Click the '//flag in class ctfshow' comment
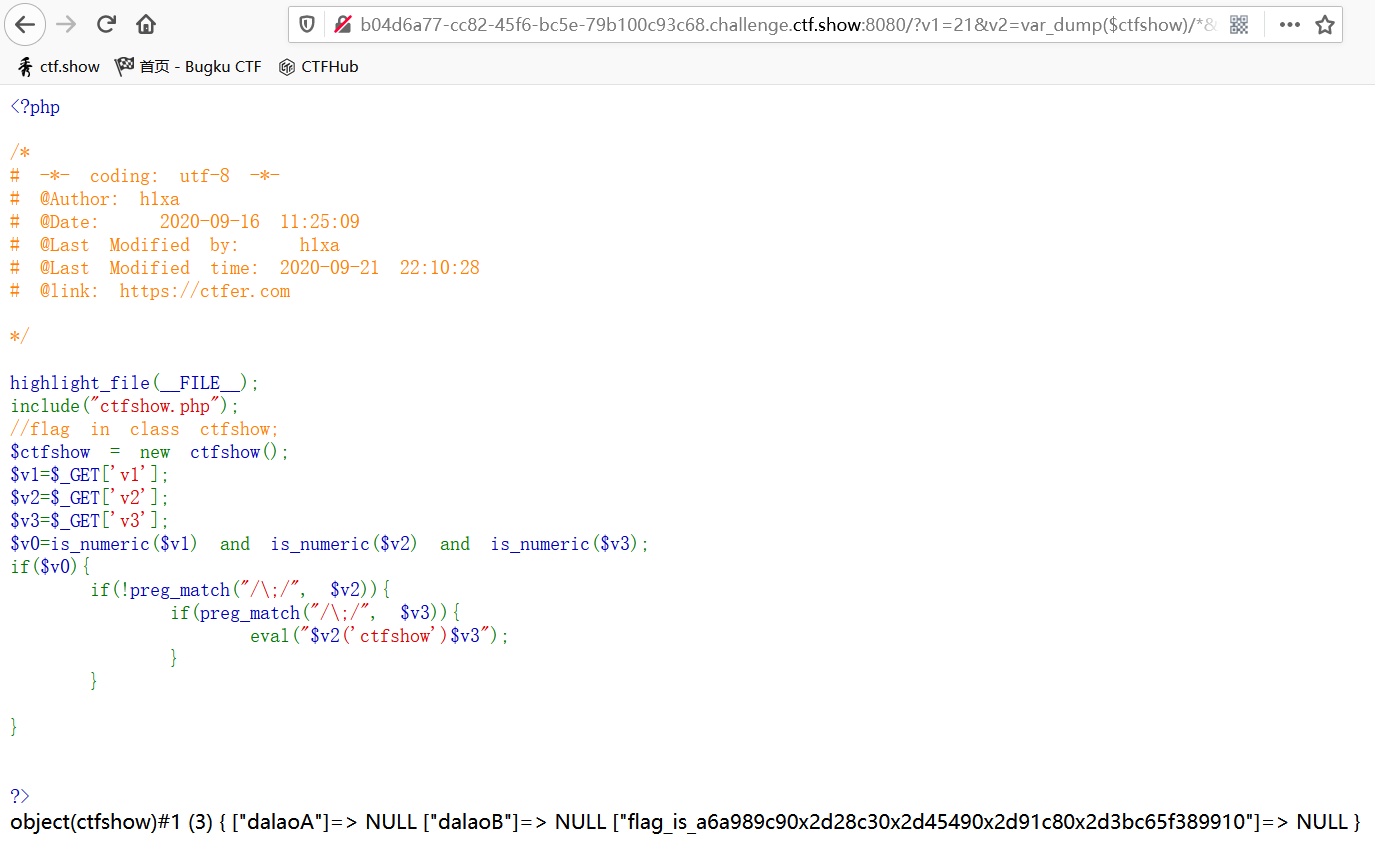This screenshot has height=848, width=1375. coord(145,429)
